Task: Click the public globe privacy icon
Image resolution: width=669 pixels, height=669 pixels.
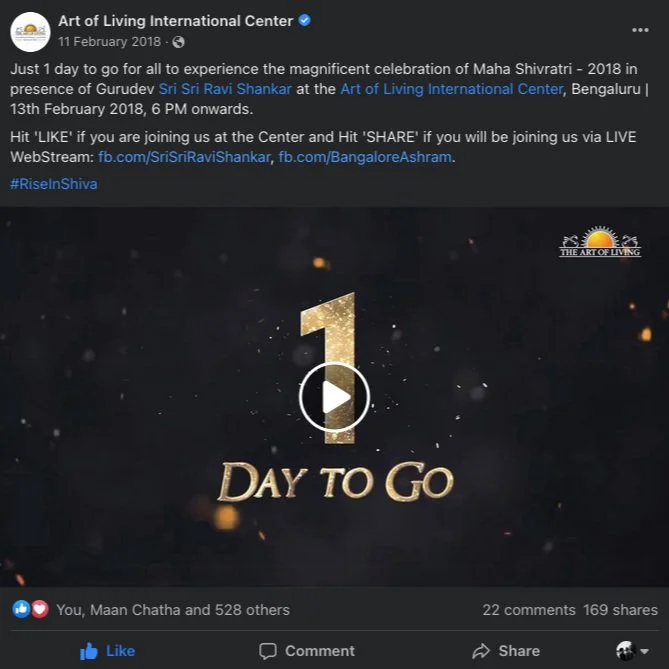Action: tap(178, 42)
